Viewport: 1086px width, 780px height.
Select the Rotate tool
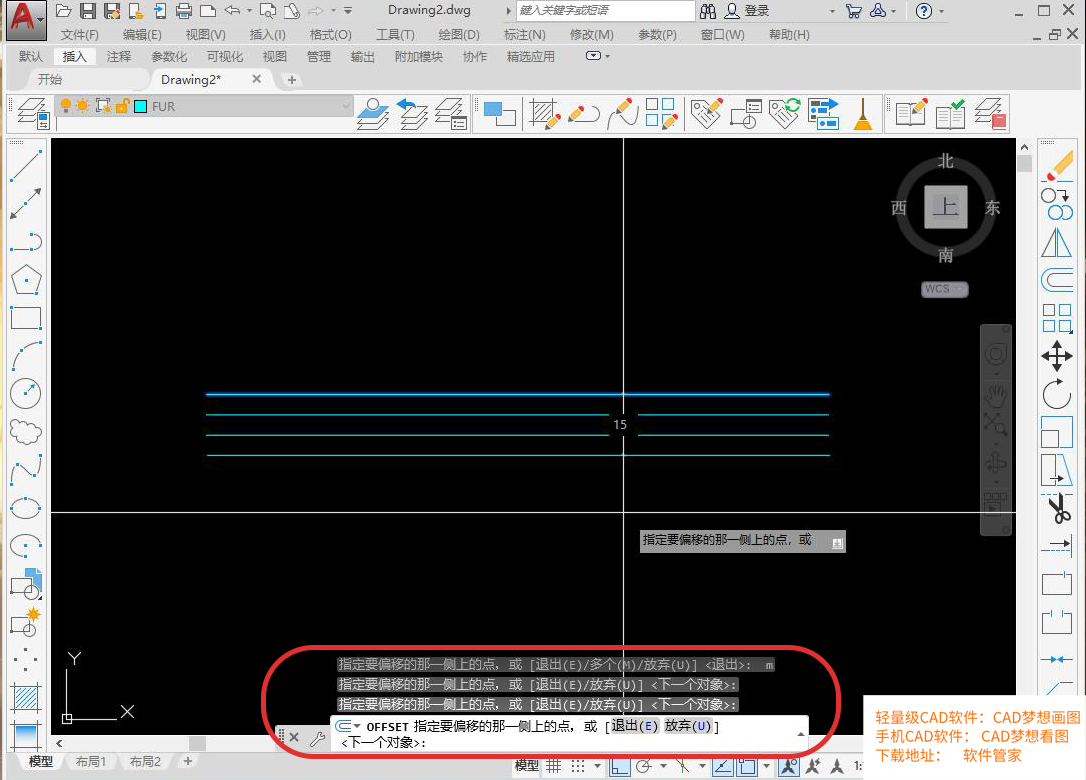[1057, 394]
